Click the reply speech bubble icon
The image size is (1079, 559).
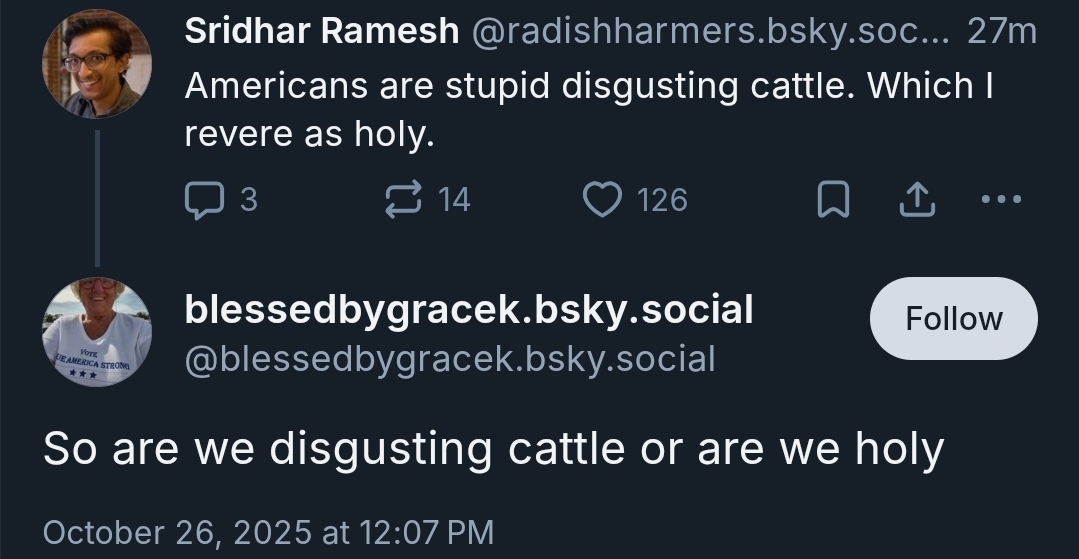coord(204,200)
